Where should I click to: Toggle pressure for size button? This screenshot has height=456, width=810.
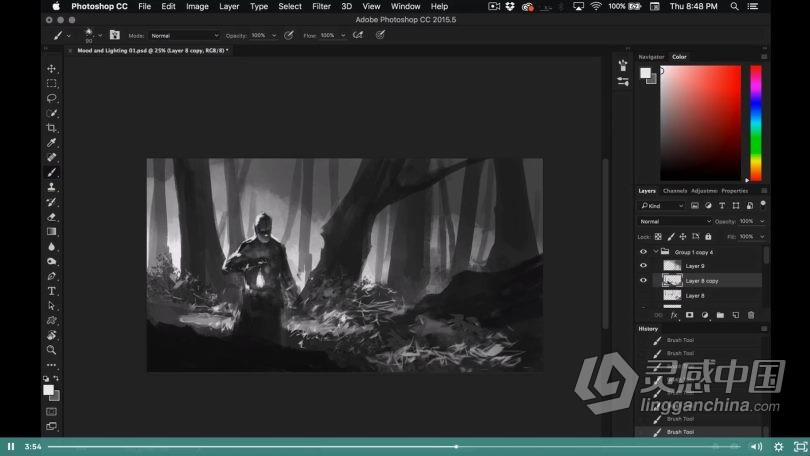coord(380,35)
